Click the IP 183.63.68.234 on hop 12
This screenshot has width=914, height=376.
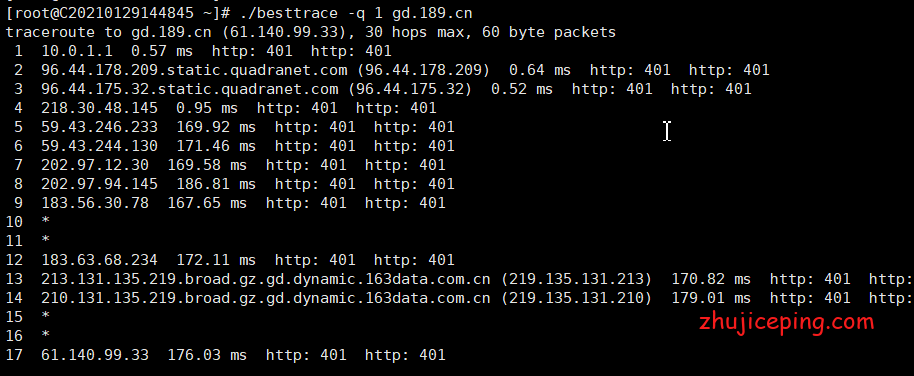pos(99,260)
